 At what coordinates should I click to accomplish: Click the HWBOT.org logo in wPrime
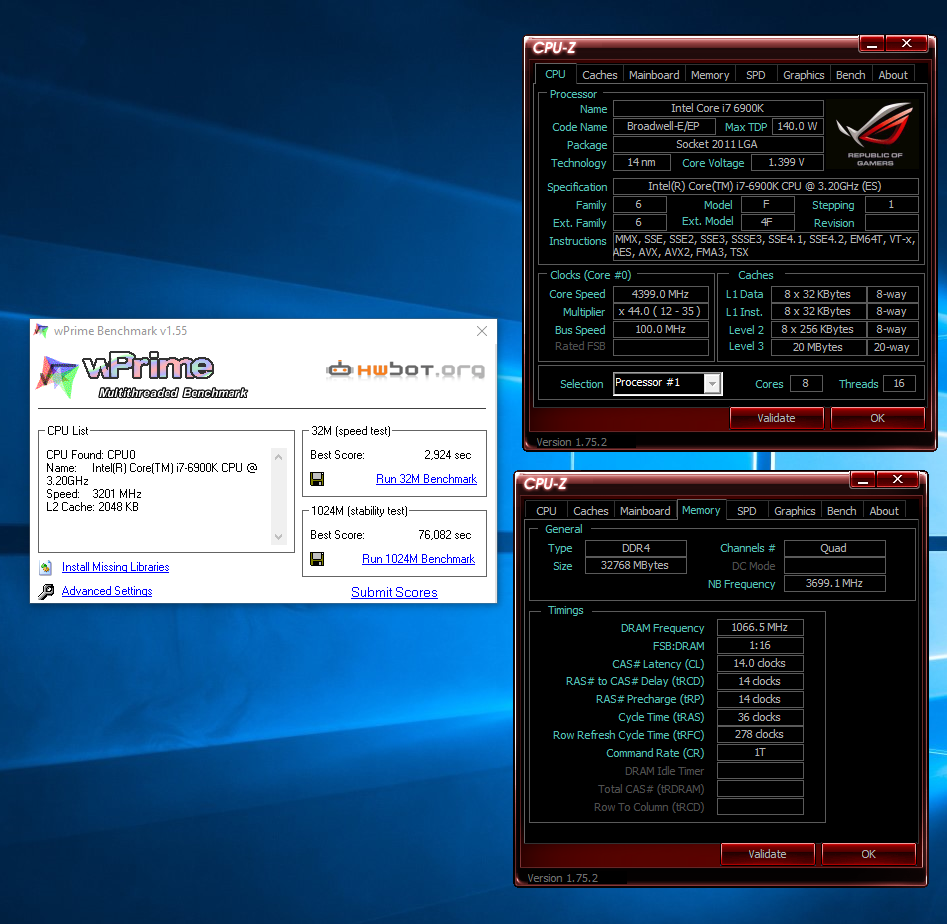pos(405,369)
